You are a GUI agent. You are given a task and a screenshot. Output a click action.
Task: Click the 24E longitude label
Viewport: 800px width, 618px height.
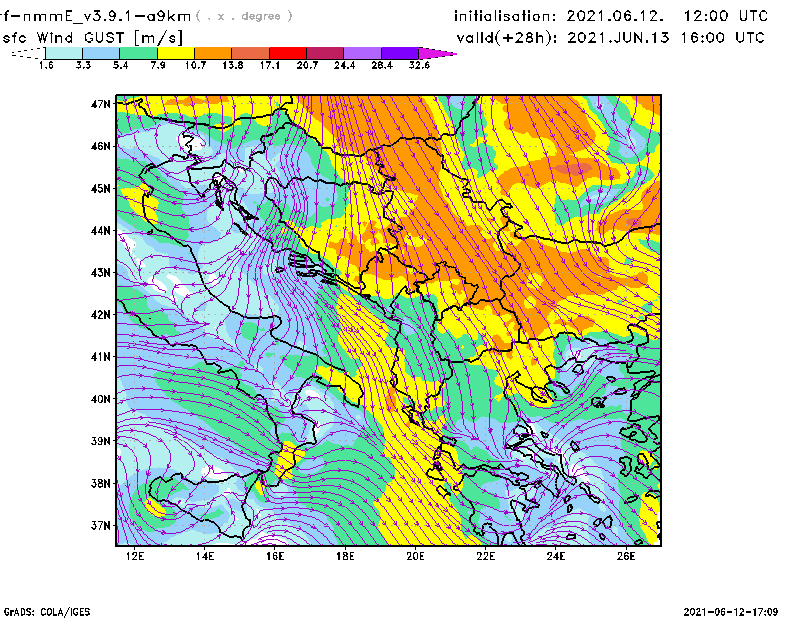[556, 556]
